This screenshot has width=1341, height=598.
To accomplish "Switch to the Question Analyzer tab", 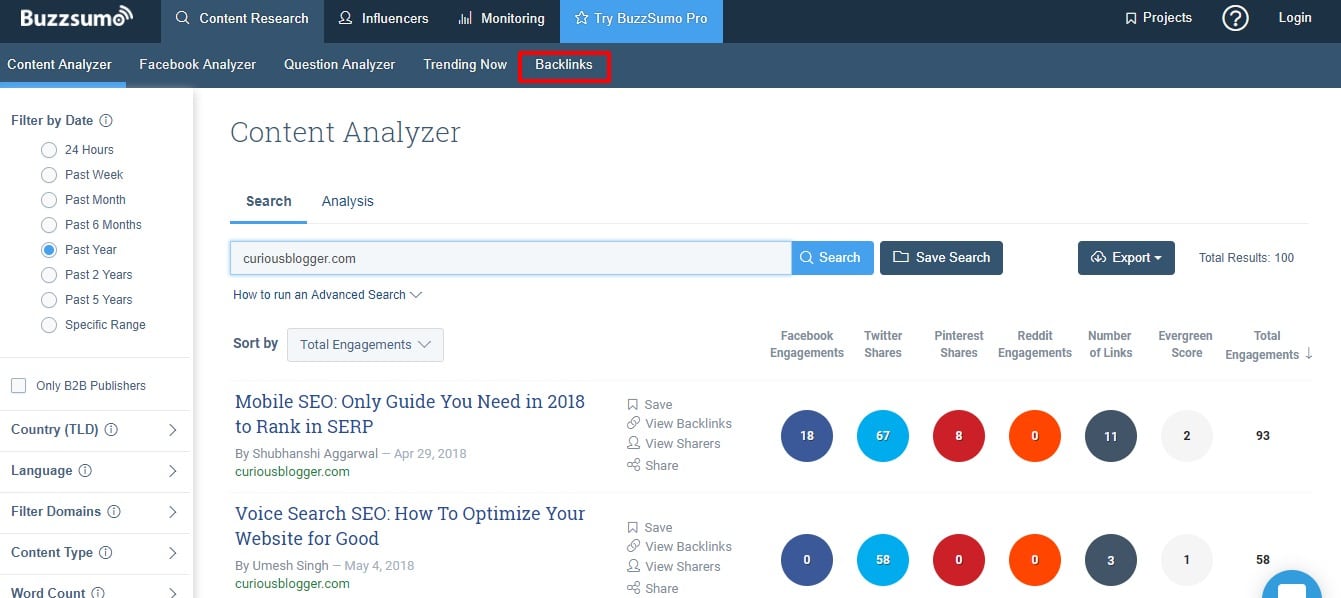I will tap(339, 64).
